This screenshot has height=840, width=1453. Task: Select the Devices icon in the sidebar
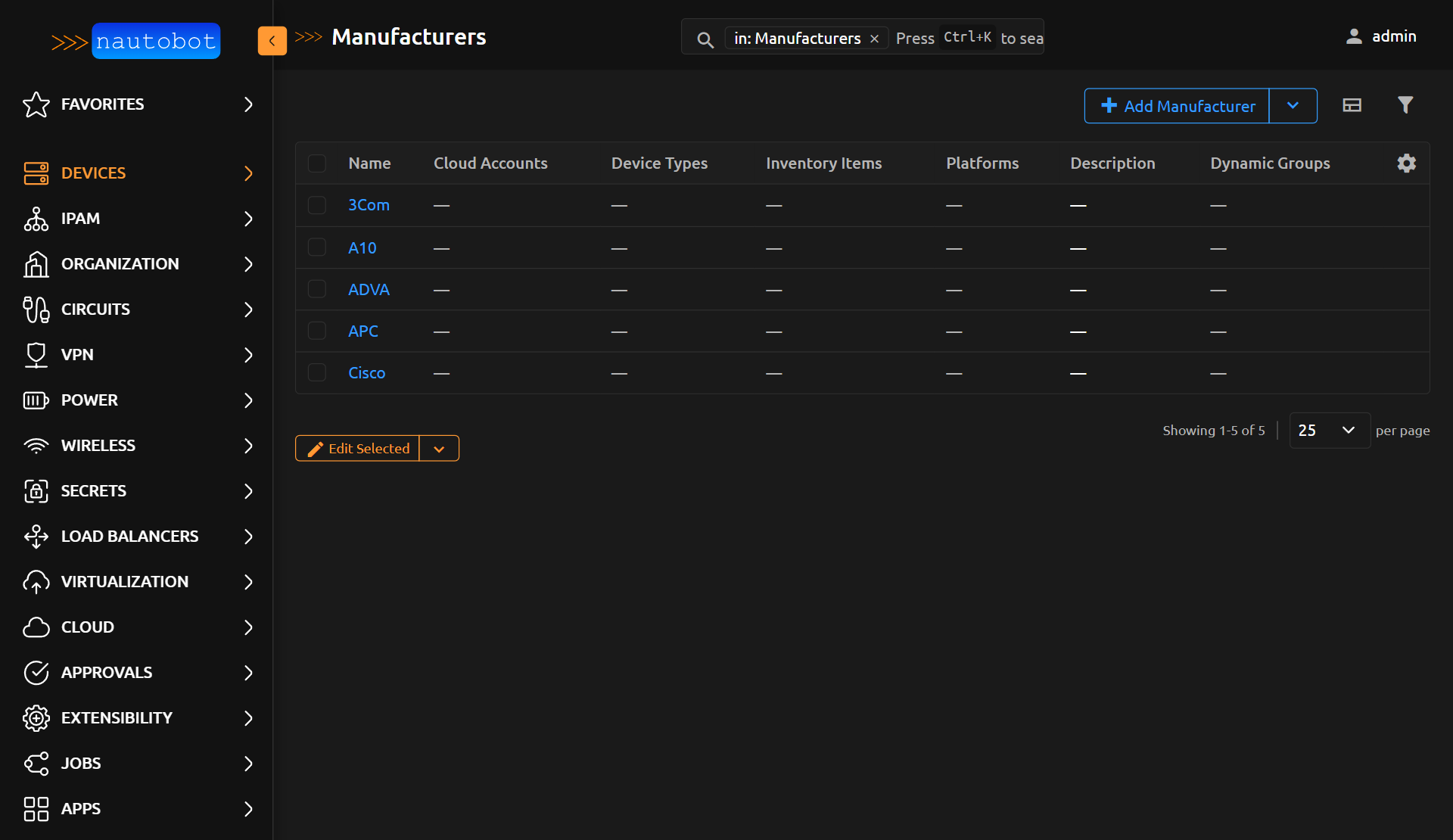[x=36, y=173]
